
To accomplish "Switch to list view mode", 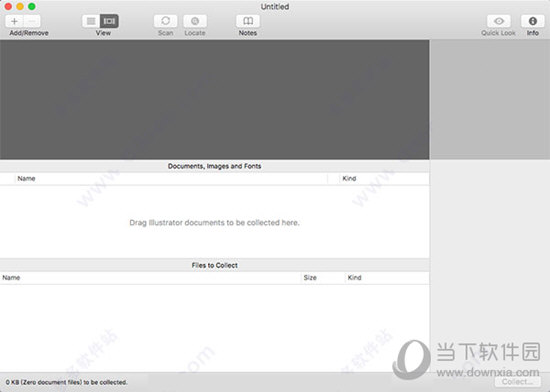I will click(91, 21).
